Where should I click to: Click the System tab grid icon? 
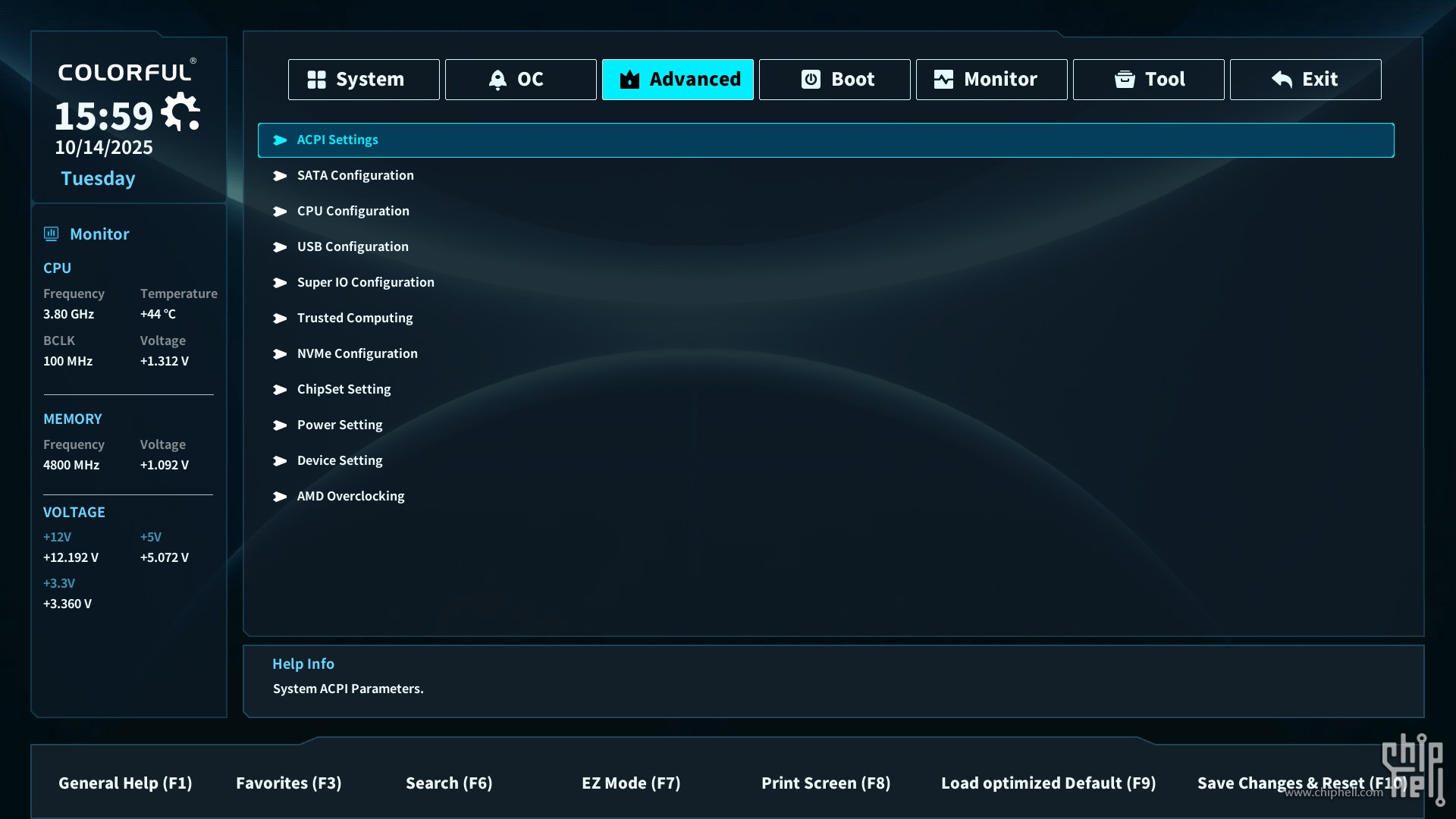point(316,80)
